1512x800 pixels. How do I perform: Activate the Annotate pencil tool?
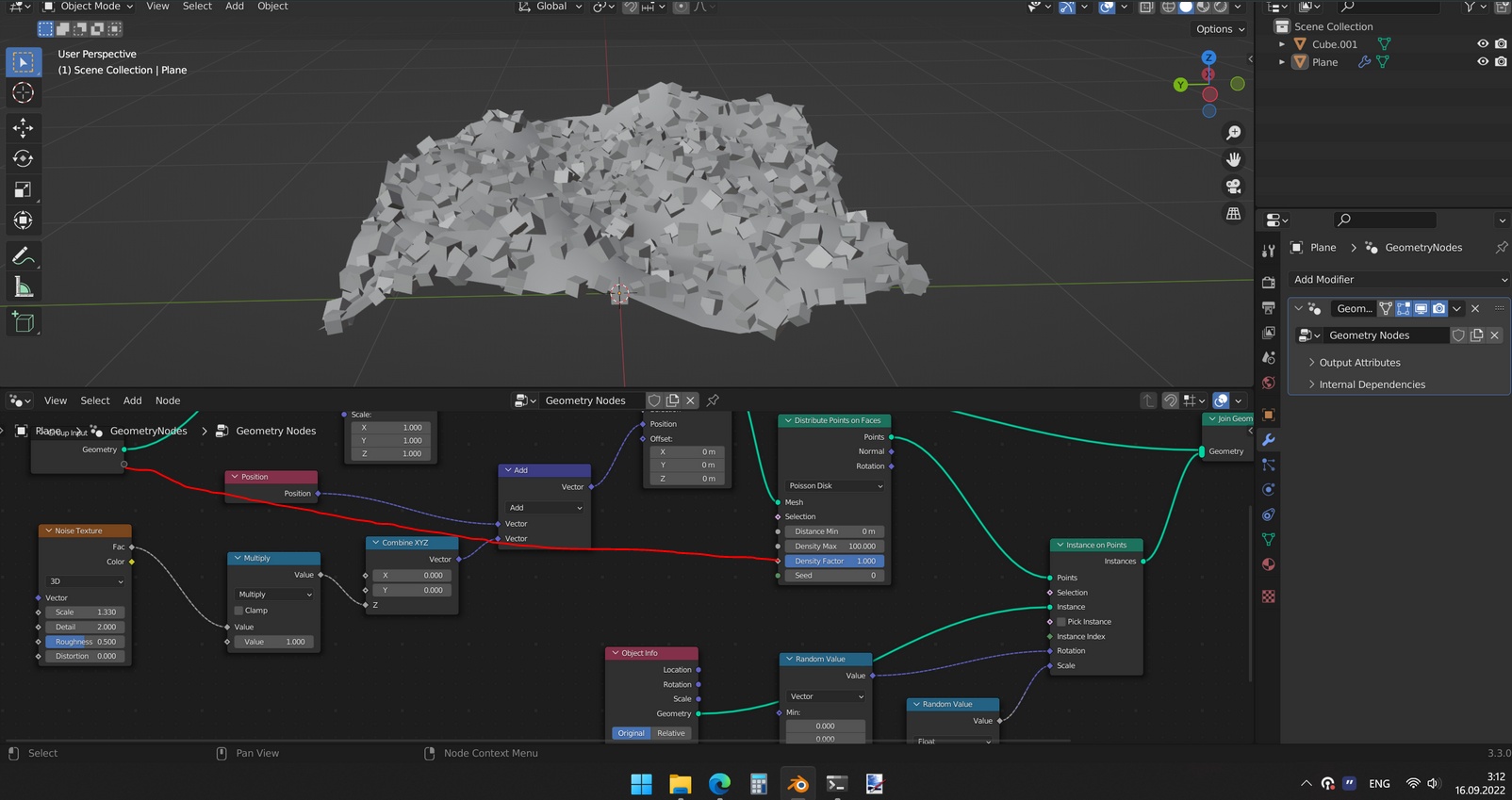pyautogui.click(x=23, y=256)
